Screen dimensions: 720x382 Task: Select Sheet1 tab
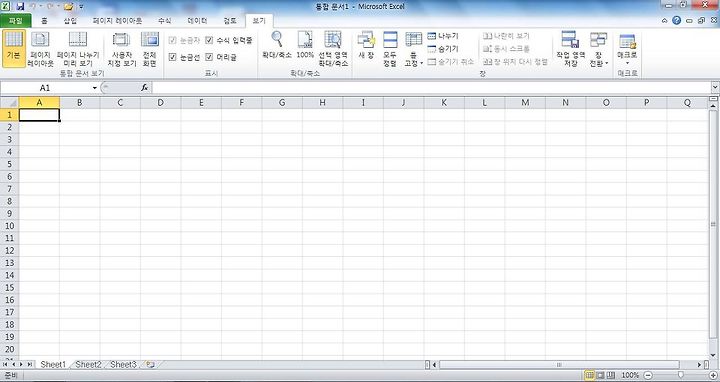click(x=53, y=365)
